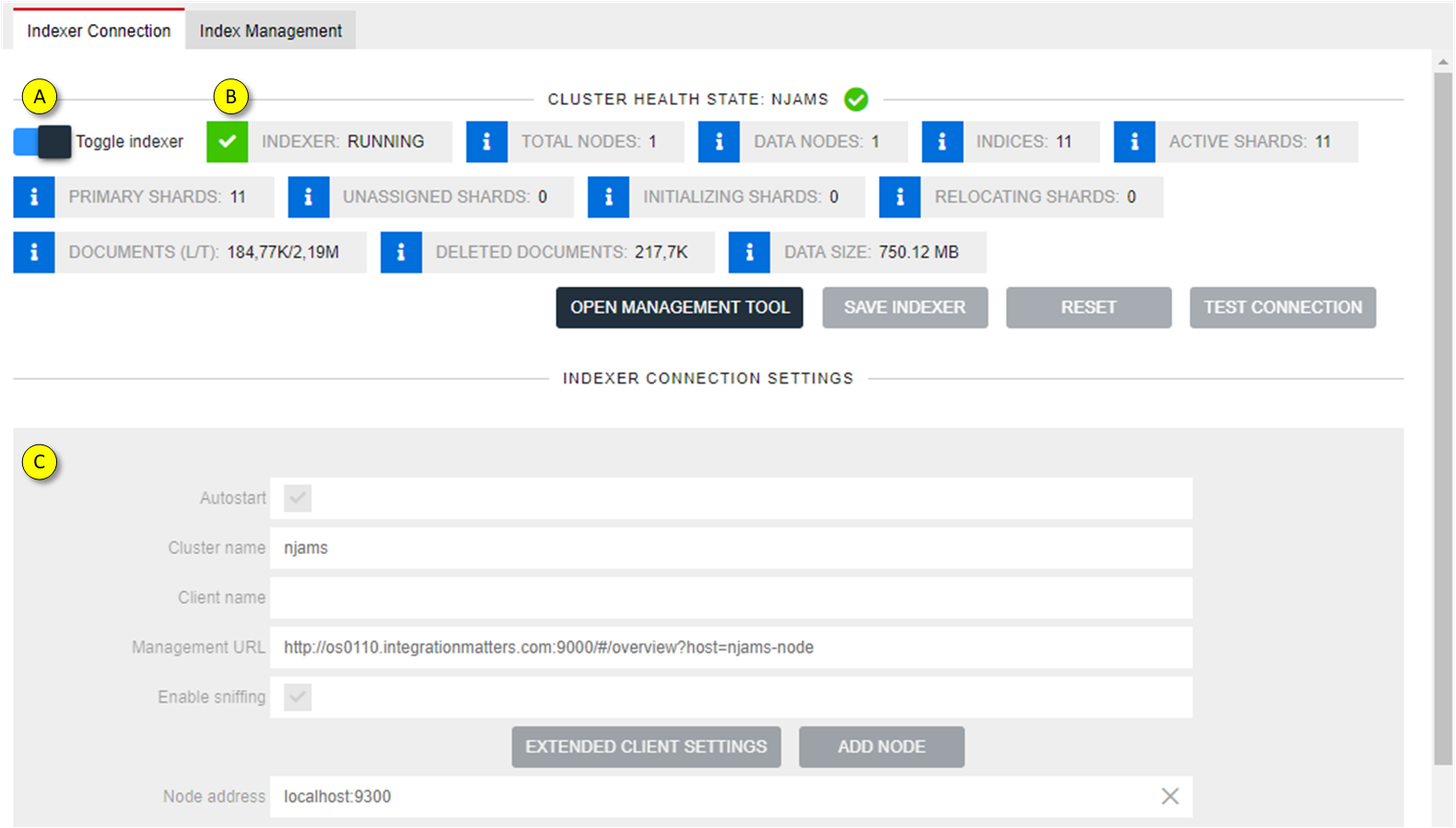Click the TOTAL NODES: 1 value
The width and height of the screenshot is (1456, 828).
click(589, 142)
